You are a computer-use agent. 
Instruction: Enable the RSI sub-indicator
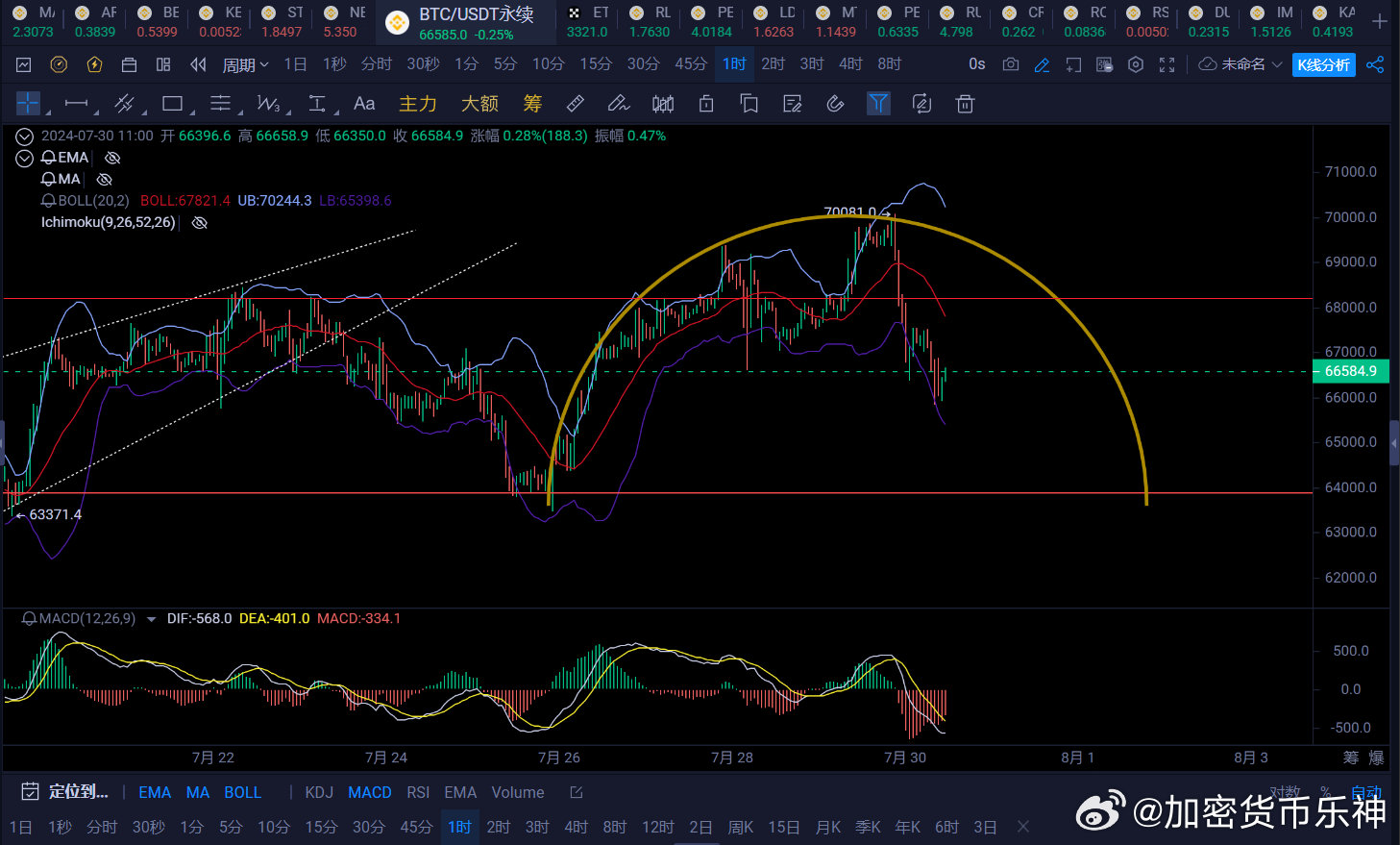(418, 792)
